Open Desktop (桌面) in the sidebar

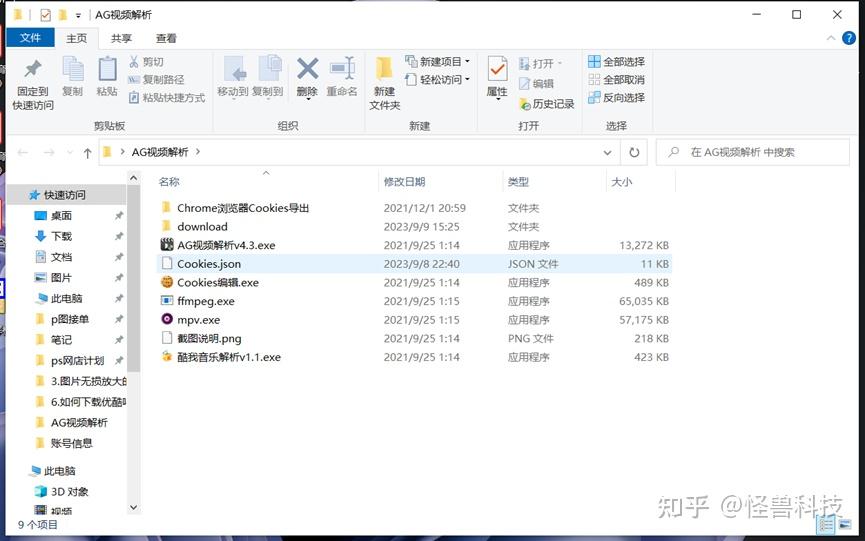(61, 216)
